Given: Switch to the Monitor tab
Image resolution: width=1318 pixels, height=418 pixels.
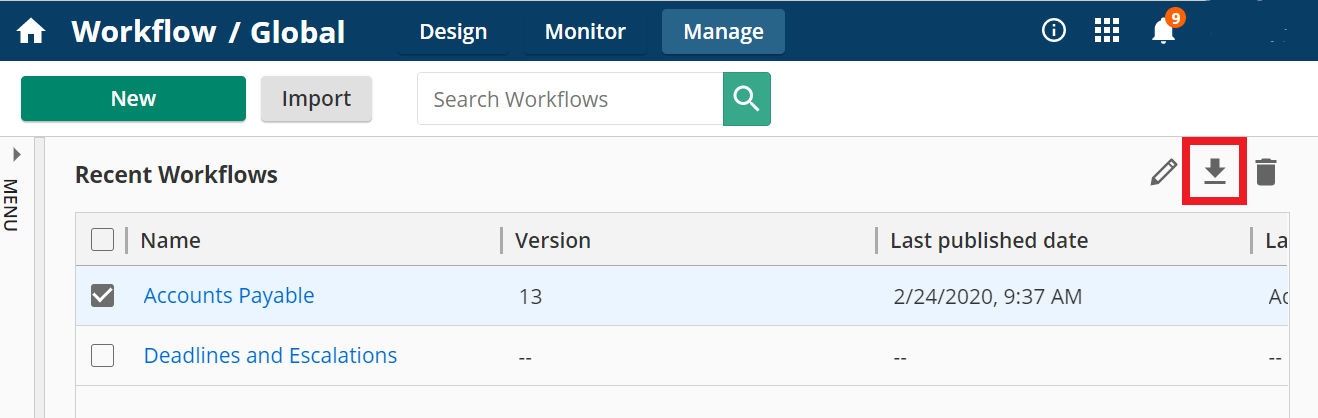Looking at the screenshot, I should pos(585,32).
